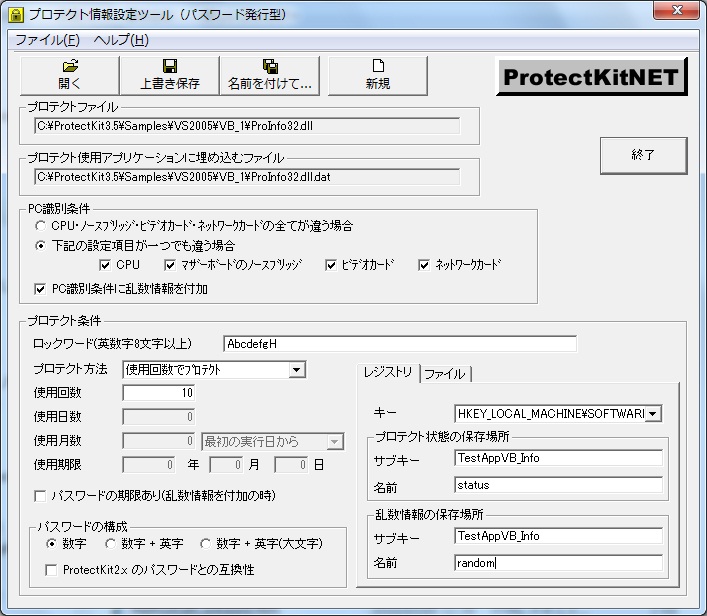Open the ファイル(F) menu

[48, 40]
